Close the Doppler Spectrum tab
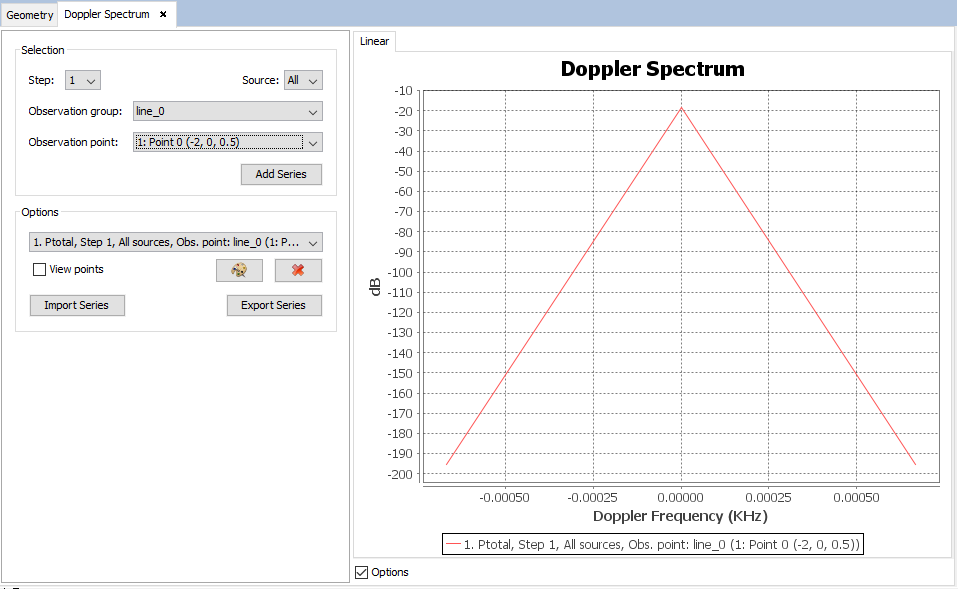The height and width of the screenshot is (589, 959). 163,14
